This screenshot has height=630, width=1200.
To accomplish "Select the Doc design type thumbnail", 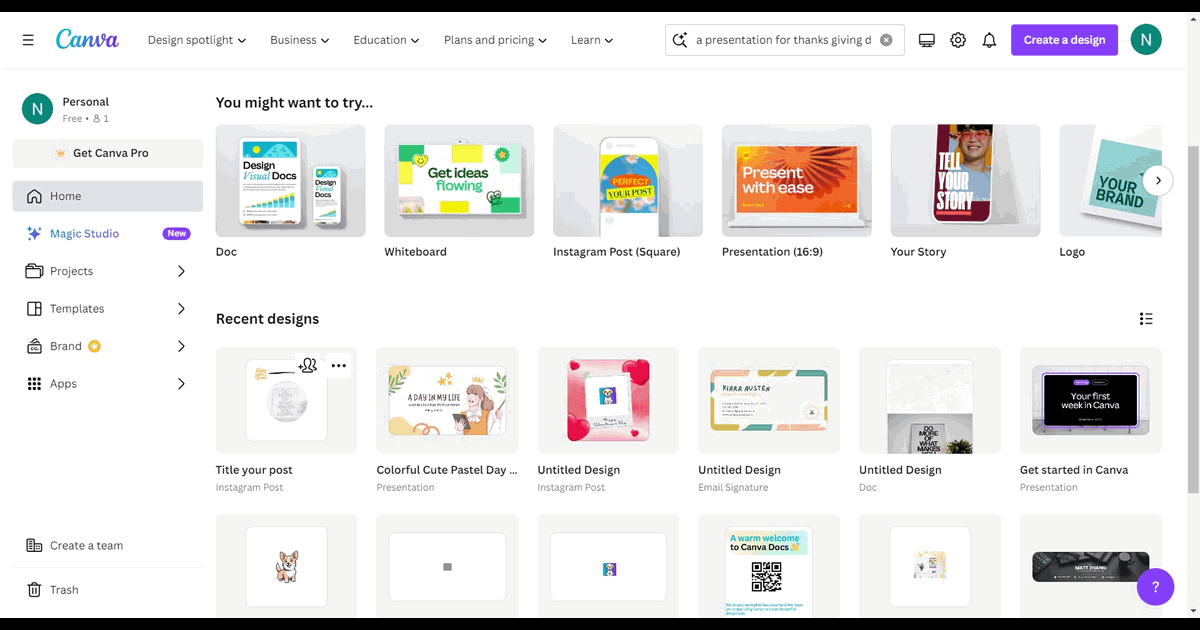I will (291, 180).
